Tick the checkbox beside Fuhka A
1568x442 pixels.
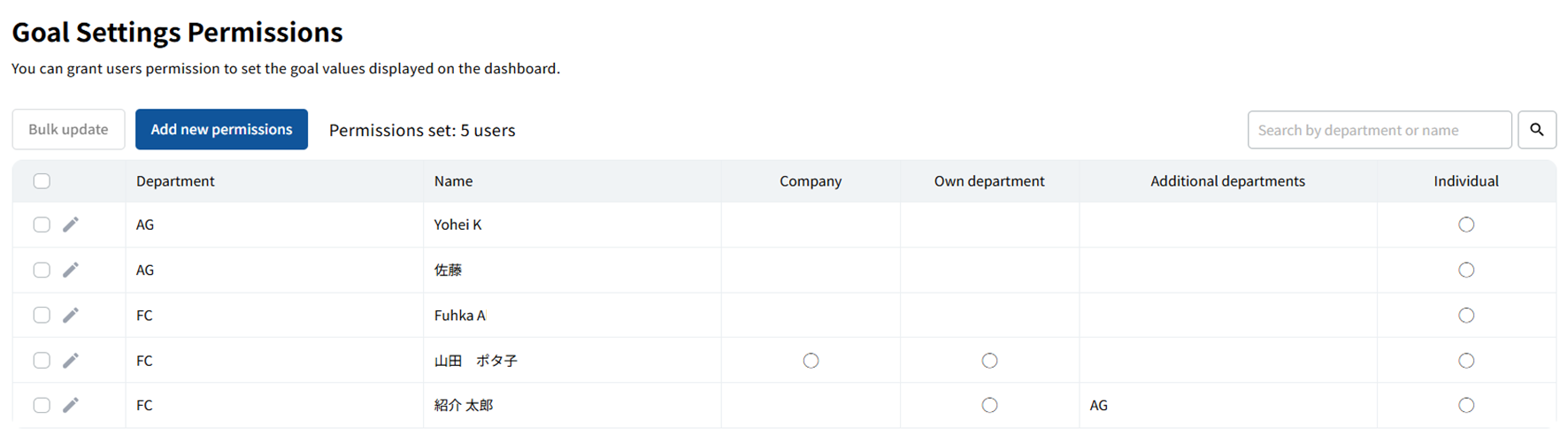coord(42,315)
